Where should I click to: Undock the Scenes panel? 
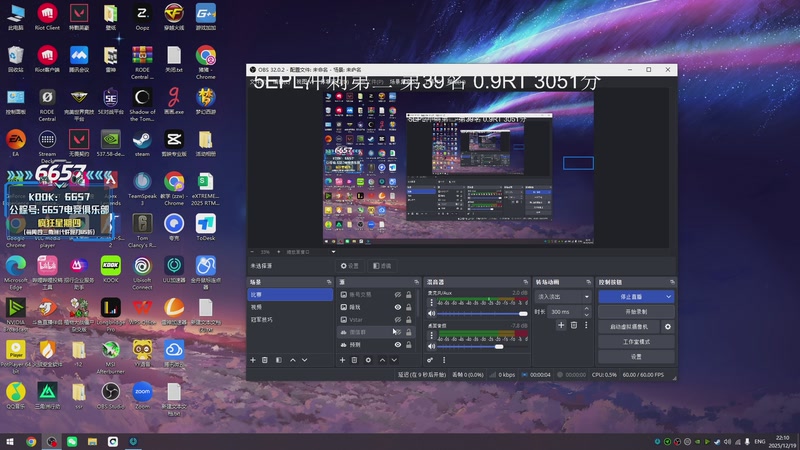point(329,282)
